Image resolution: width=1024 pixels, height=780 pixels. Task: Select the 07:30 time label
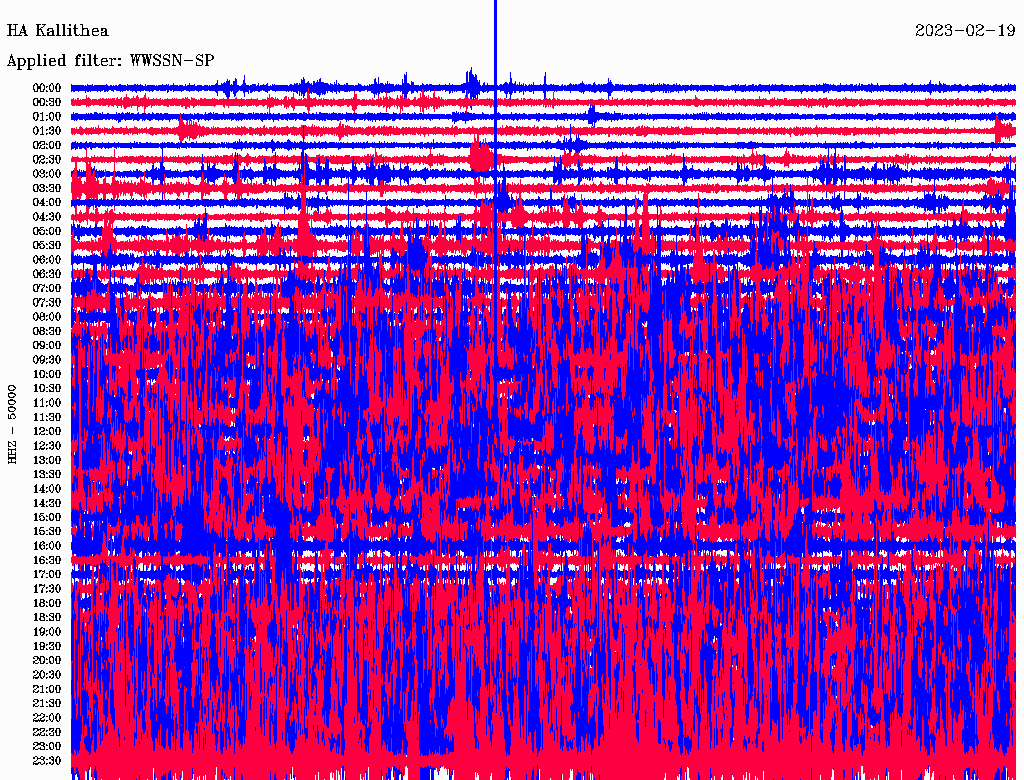pos(47,303)
